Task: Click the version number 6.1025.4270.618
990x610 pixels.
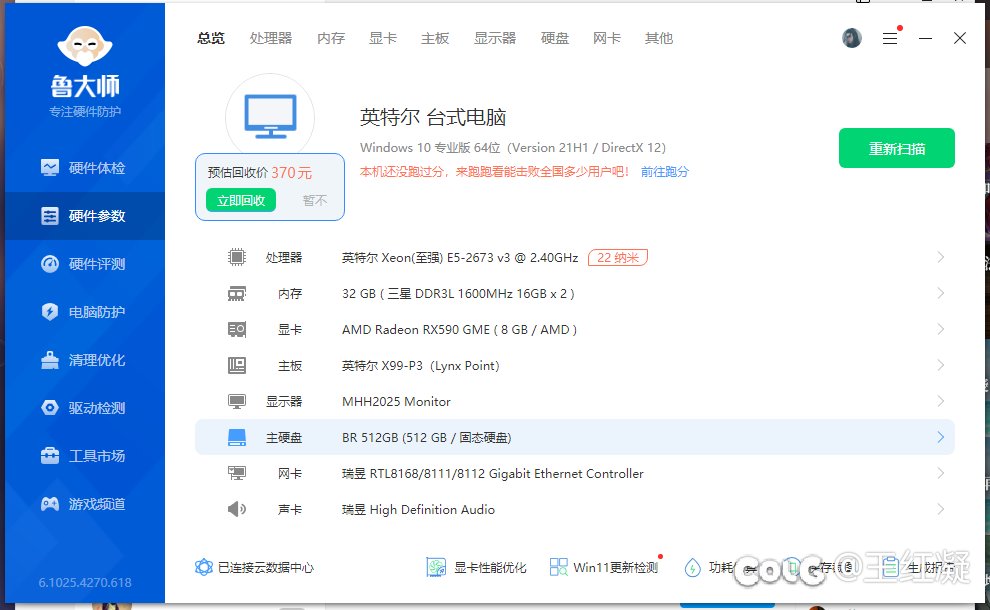Action: pos(85,582)
